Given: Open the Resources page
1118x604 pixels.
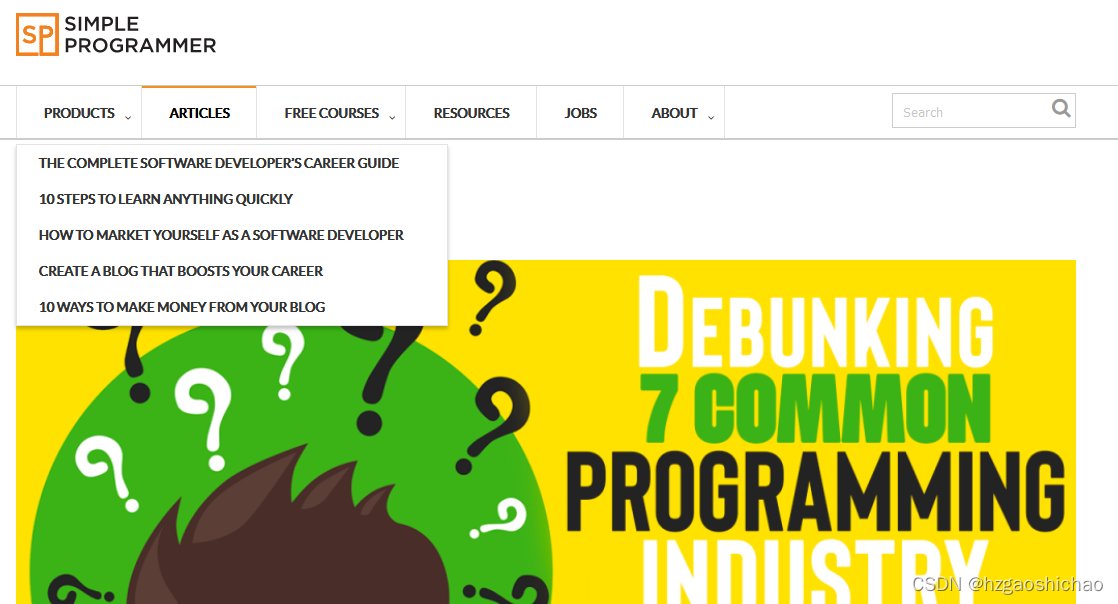Looking at the screenshot, I should click(x=471, y=113).
